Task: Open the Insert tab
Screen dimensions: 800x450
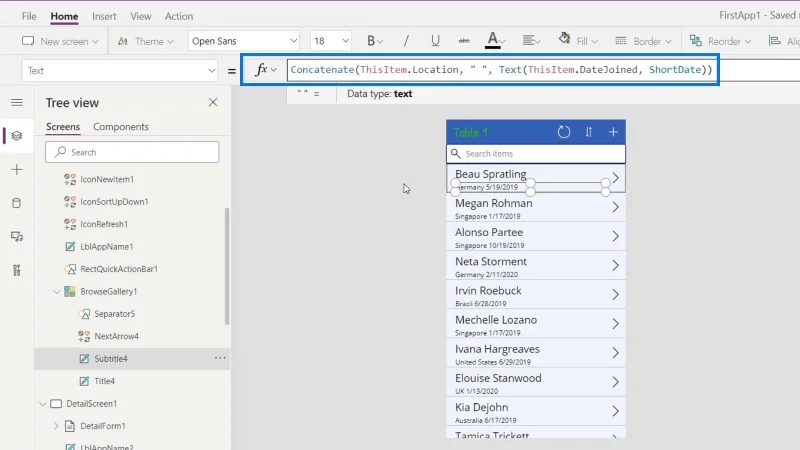Action: tap(104, 16)
